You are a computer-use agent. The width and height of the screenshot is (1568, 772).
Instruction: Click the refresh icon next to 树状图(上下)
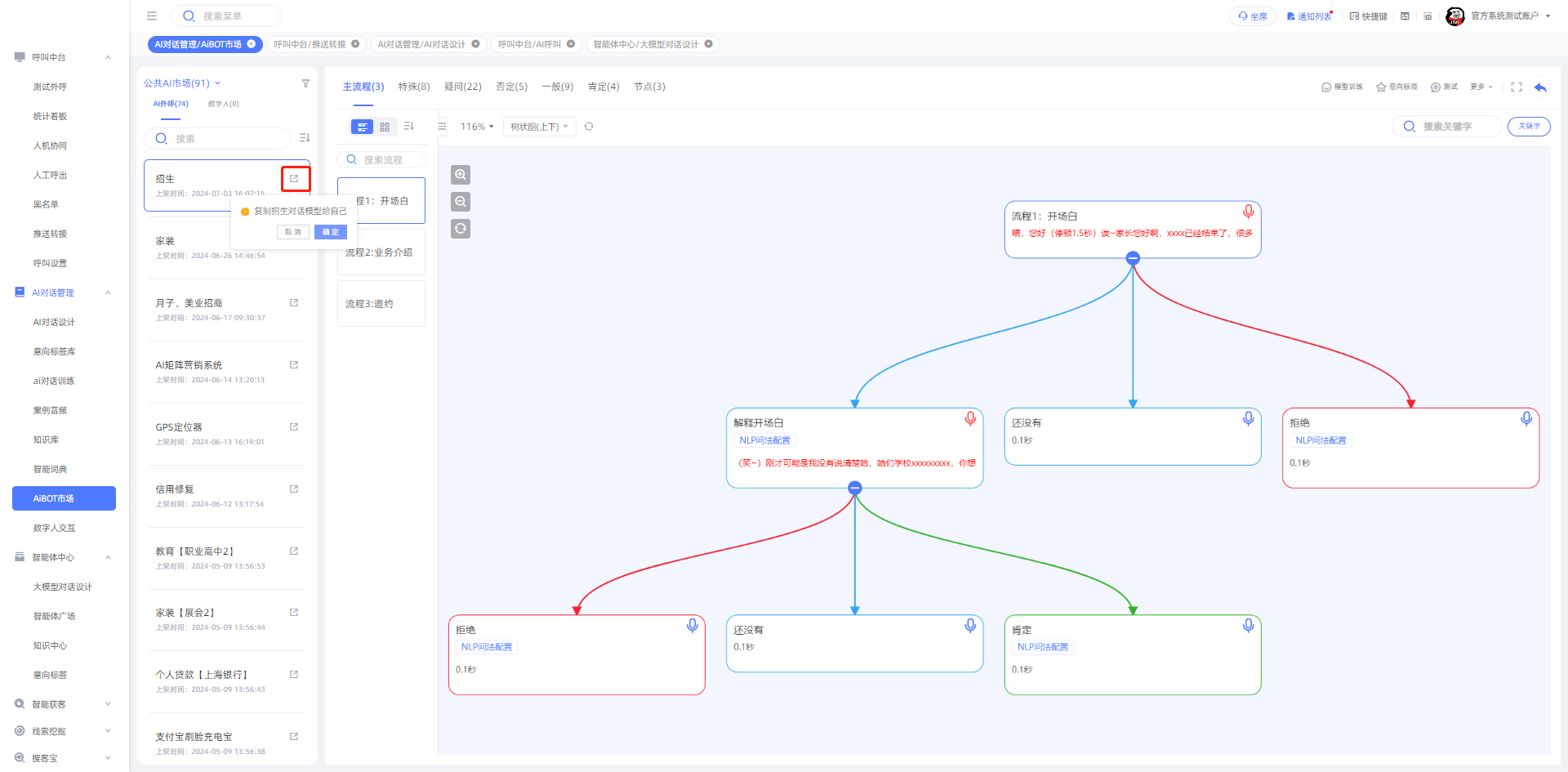(x=589, y=127)
